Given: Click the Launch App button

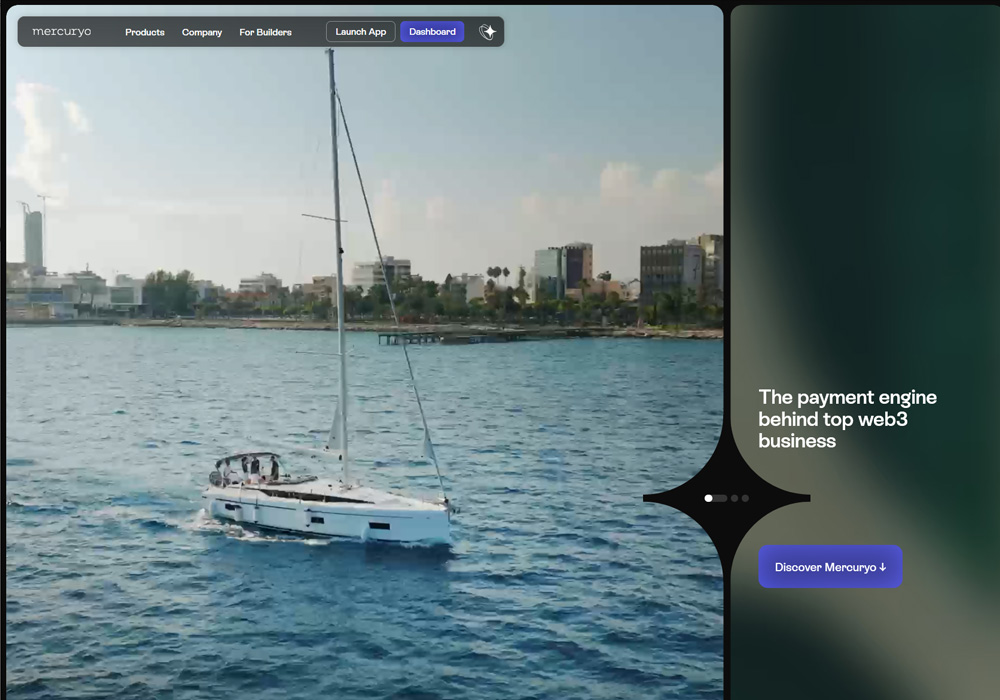Looking at the screenshot, I should [x=361, y=31].
